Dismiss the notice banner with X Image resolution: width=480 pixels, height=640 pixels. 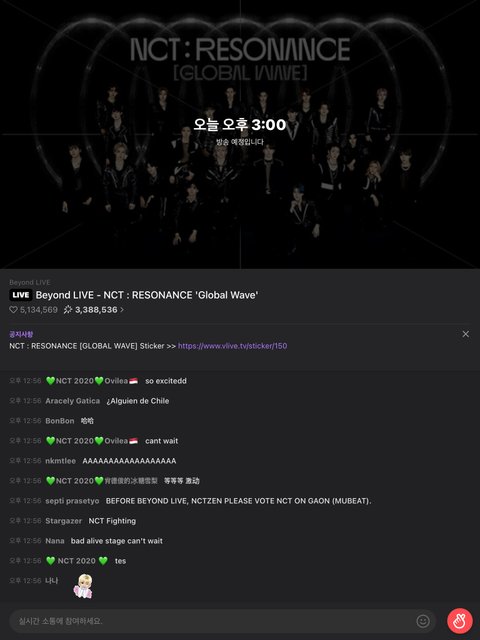coord(466,334)
